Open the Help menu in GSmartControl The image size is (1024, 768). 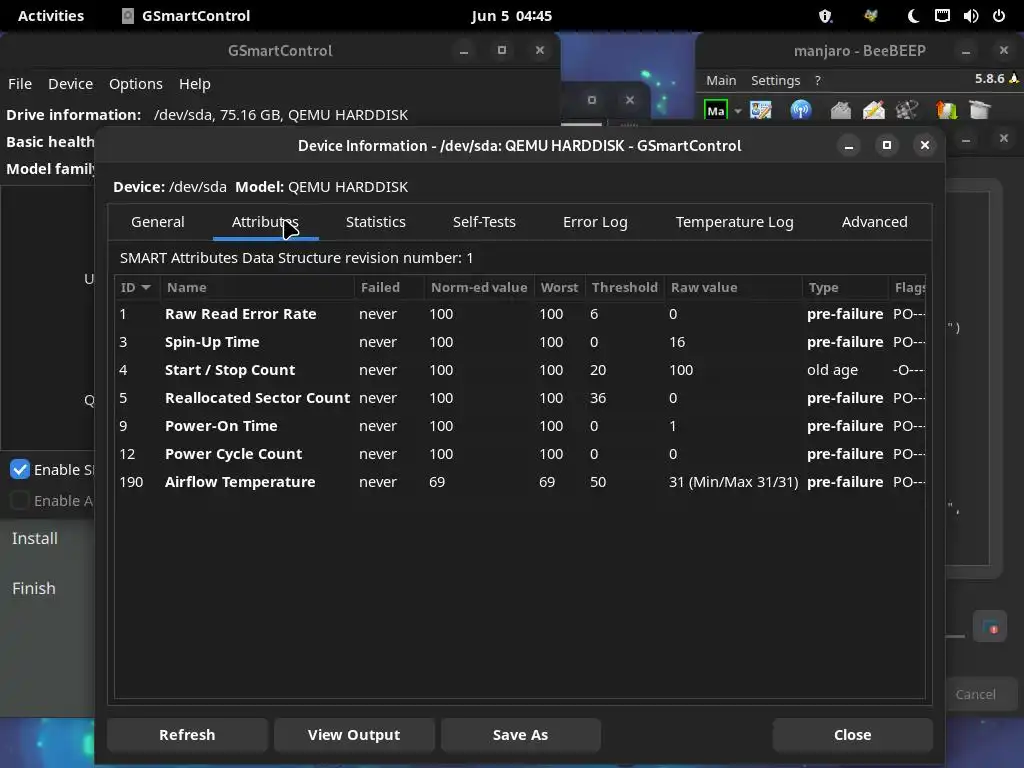[195, 84]
